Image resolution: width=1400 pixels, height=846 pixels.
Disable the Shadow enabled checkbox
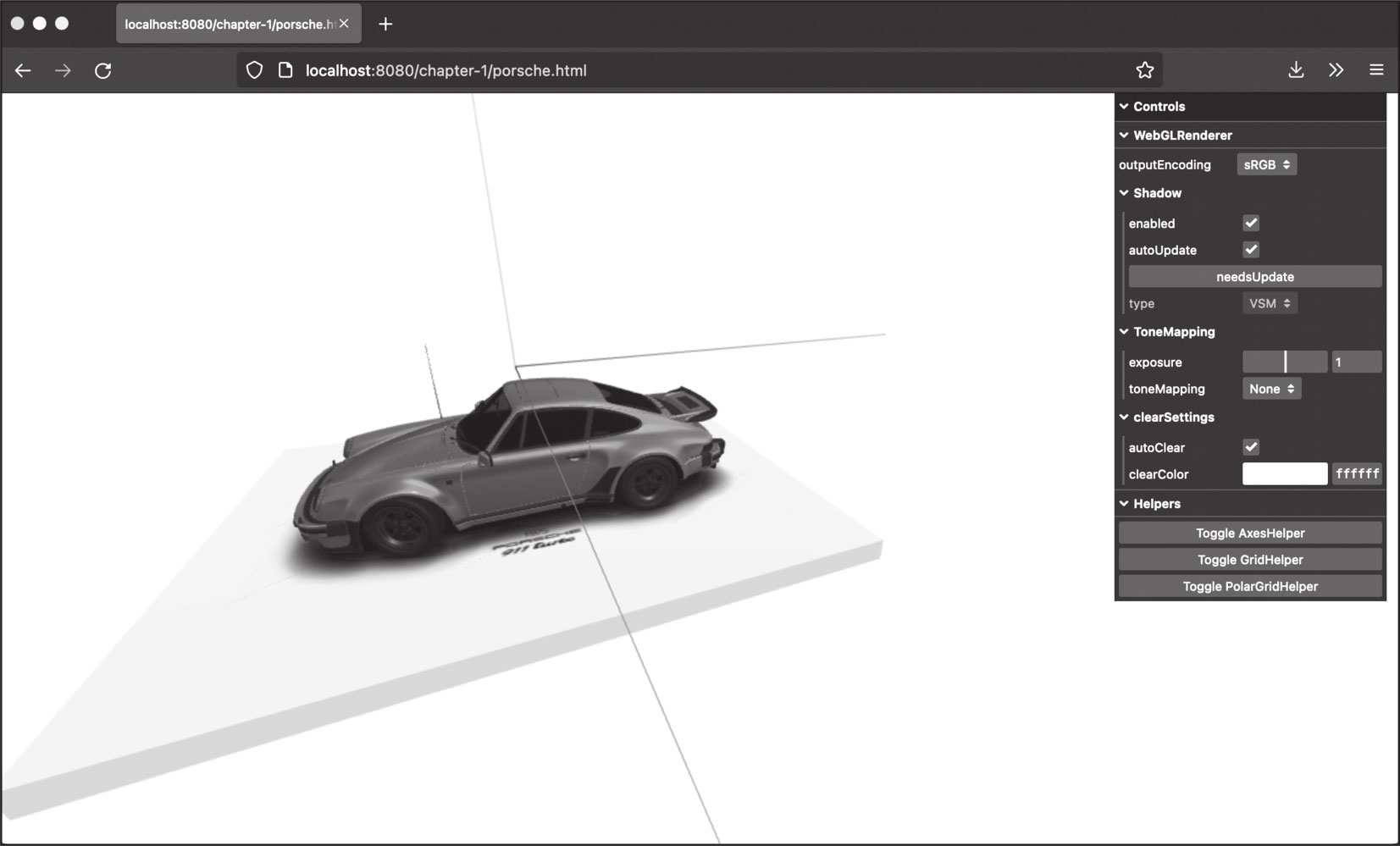point(1250,223)
